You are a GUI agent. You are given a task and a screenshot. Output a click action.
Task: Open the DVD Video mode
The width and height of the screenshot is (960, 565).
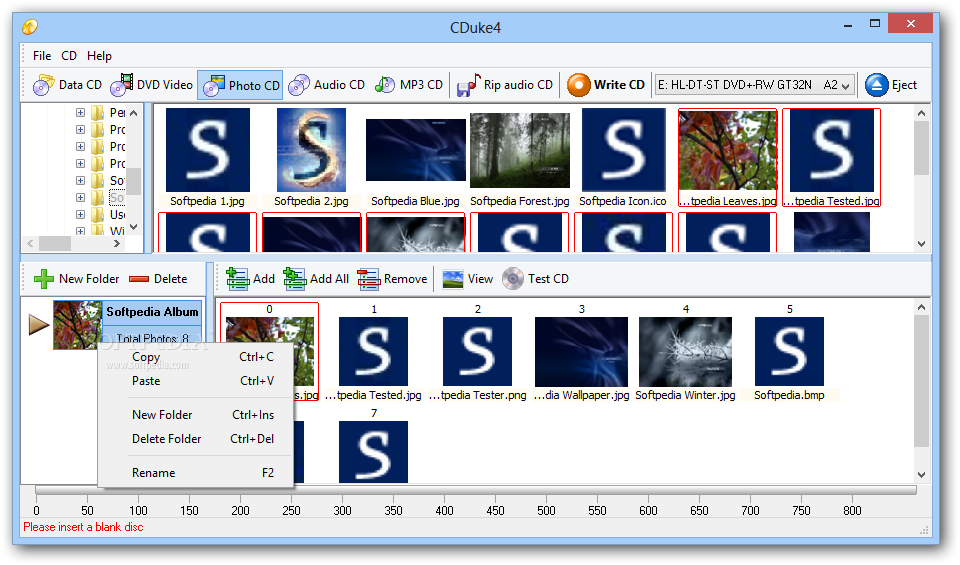click(151, 85)
